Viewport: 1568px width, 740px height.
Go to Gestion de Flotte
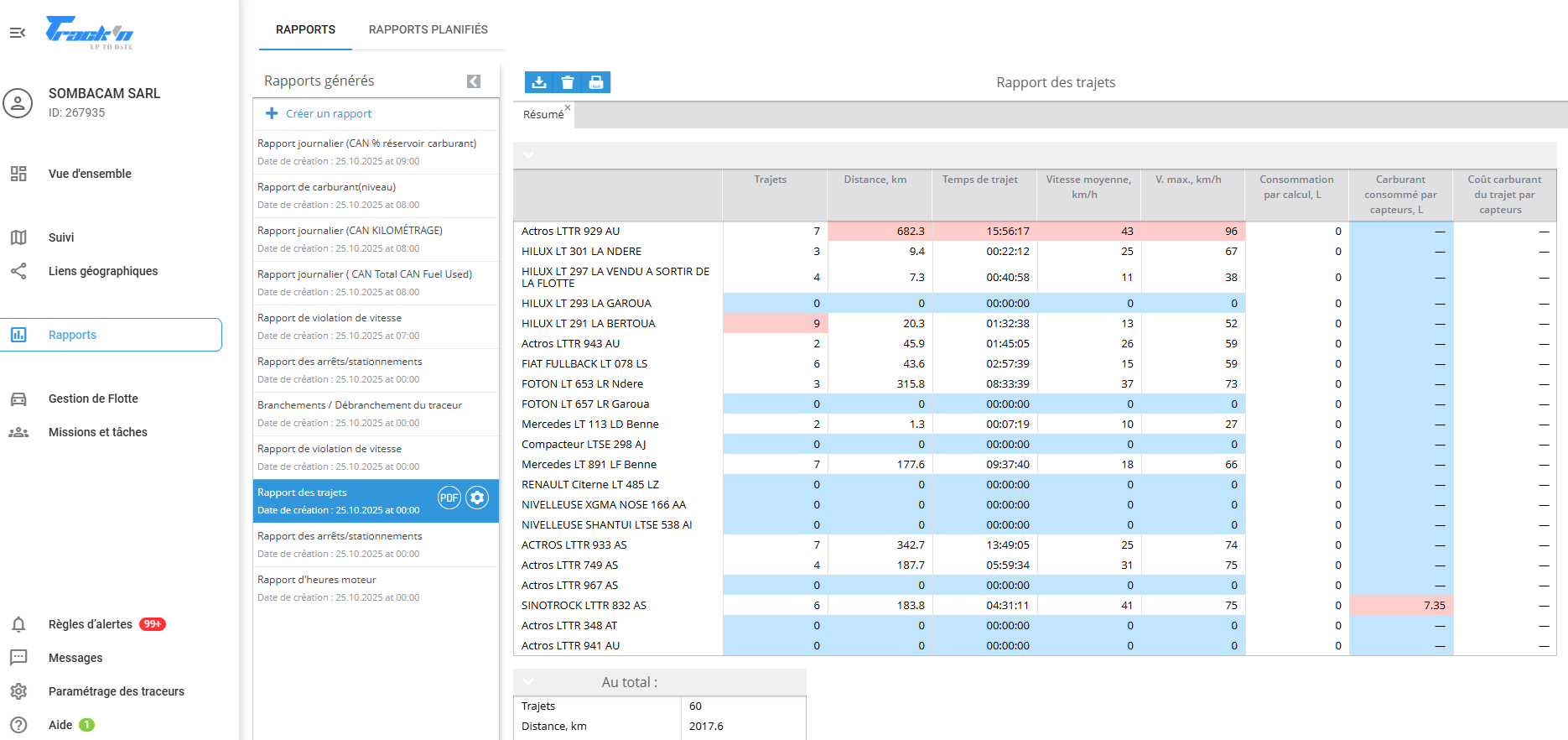93,399
